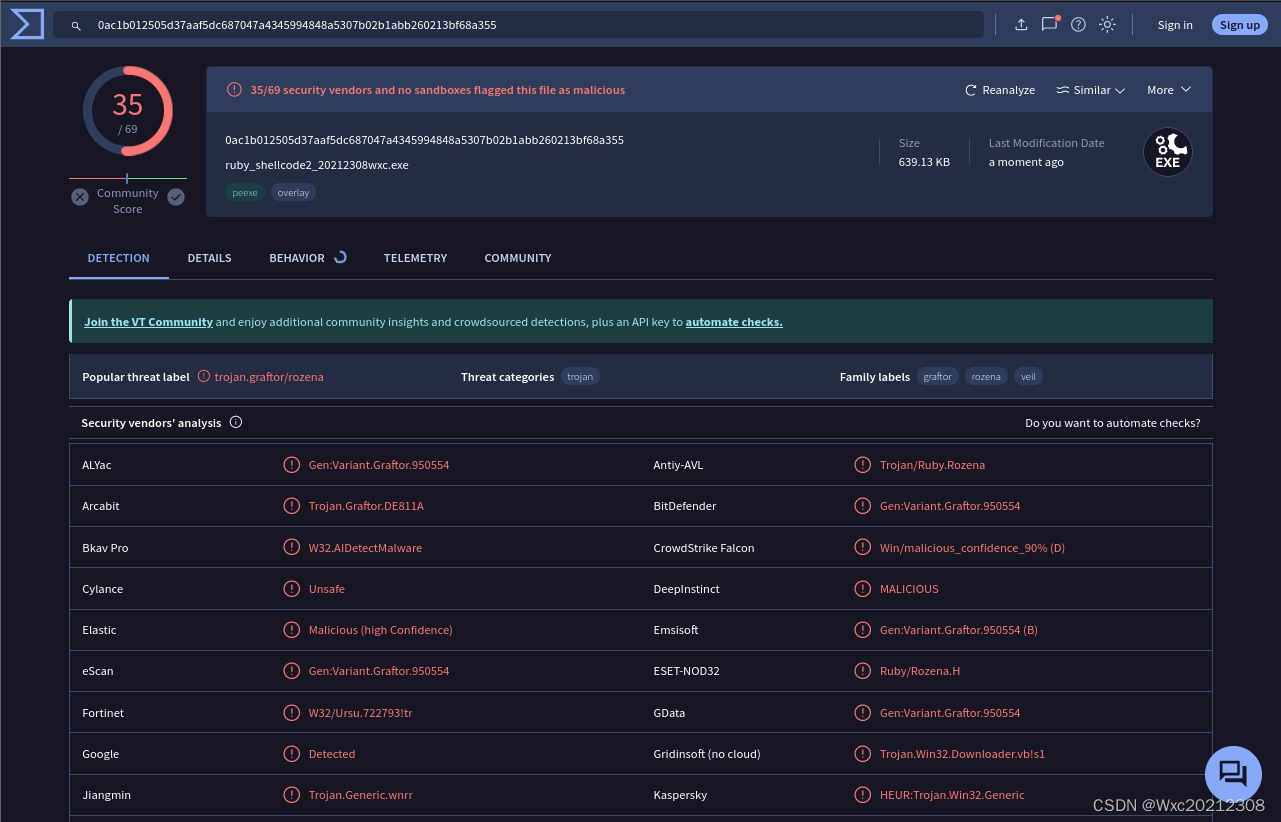Vote positive with community check icon
The width and height of the screenshot is (1281, 822).
176,197
